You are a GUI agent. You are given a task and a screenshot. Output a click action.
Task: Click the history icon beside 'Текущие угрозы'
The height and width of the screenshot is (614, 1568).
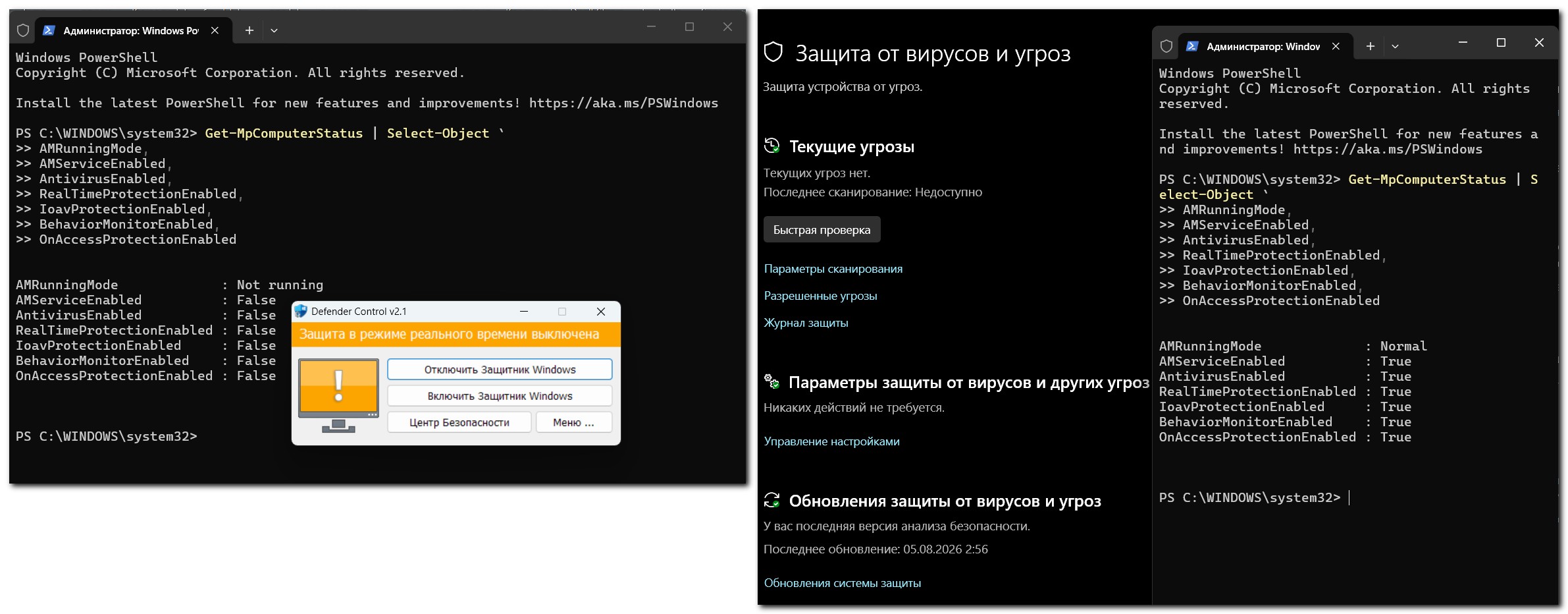pyautogui.click(x=771, y=146)
